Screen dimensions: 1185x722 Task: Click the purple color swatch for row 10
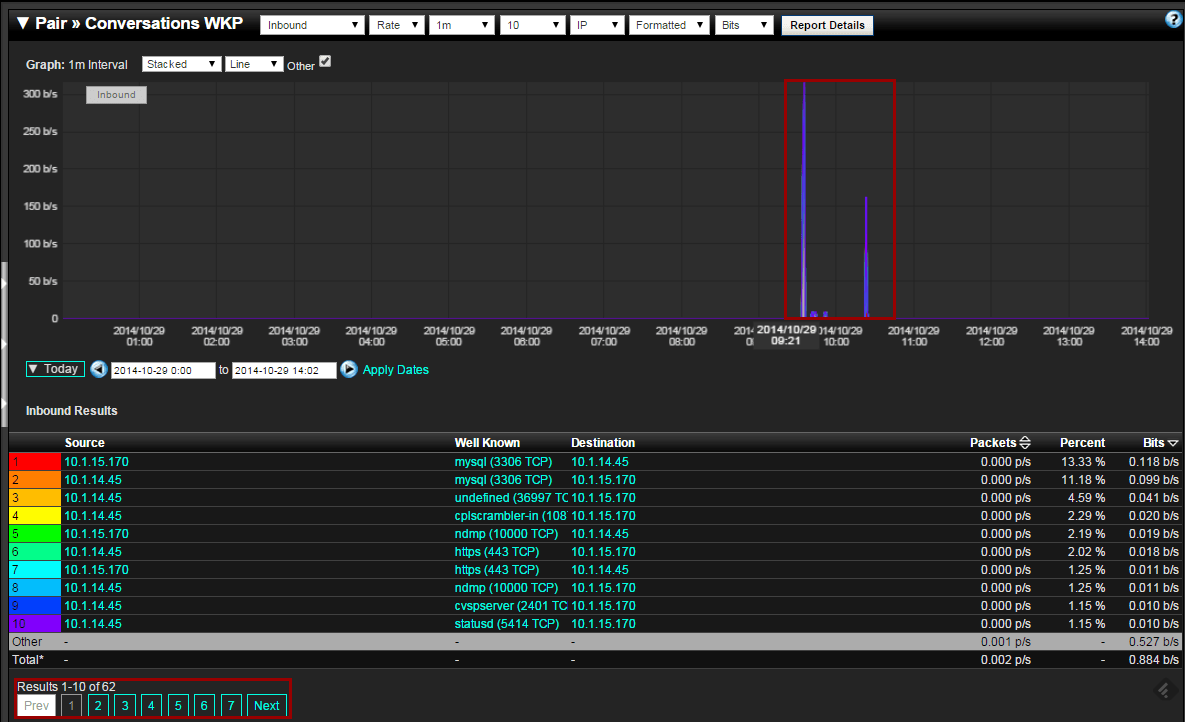coord(35,624)
